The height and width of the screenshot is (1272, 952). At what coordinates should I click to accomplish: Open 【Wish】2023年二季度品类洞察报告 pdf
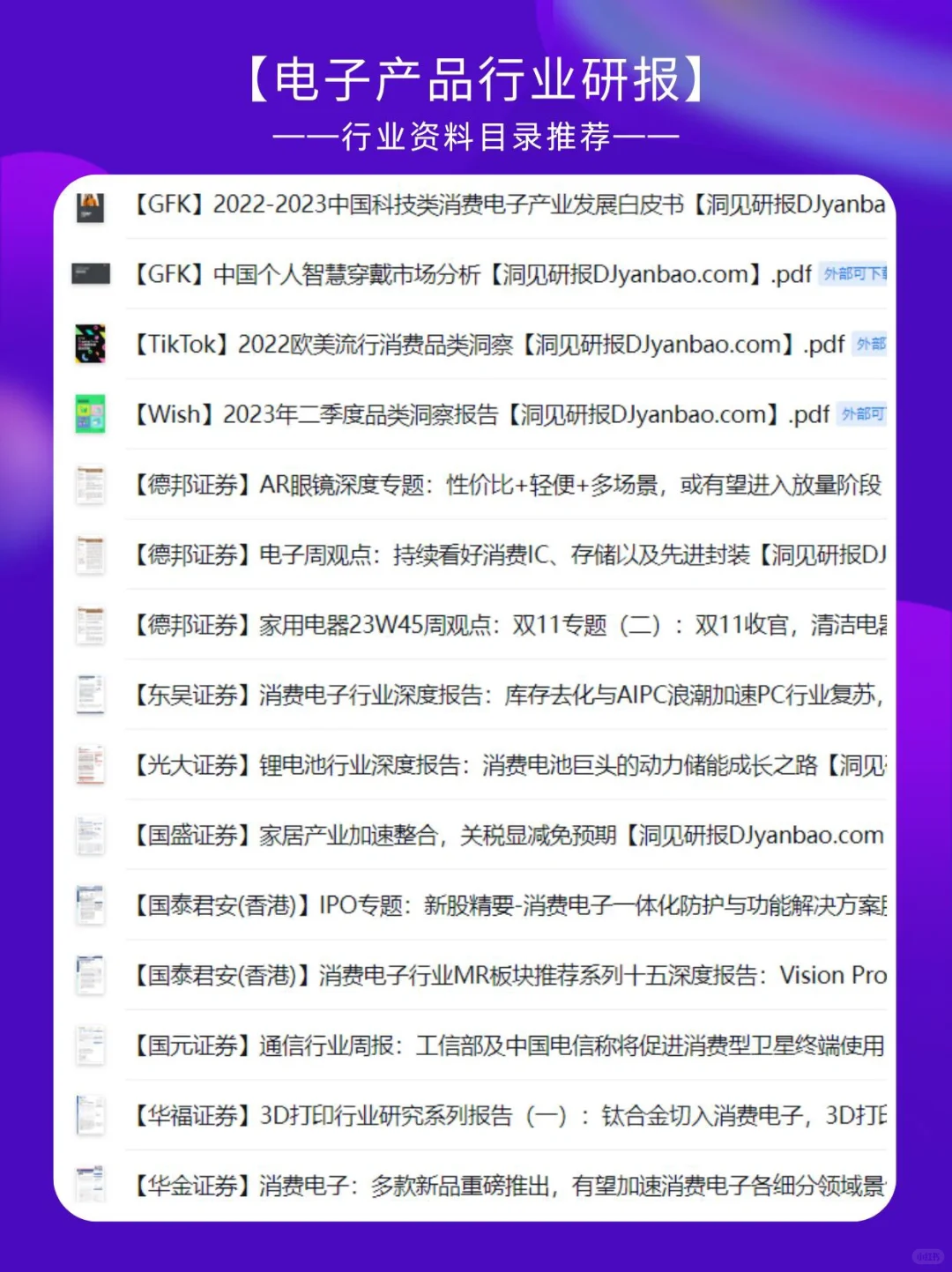(x=480, y=414)
